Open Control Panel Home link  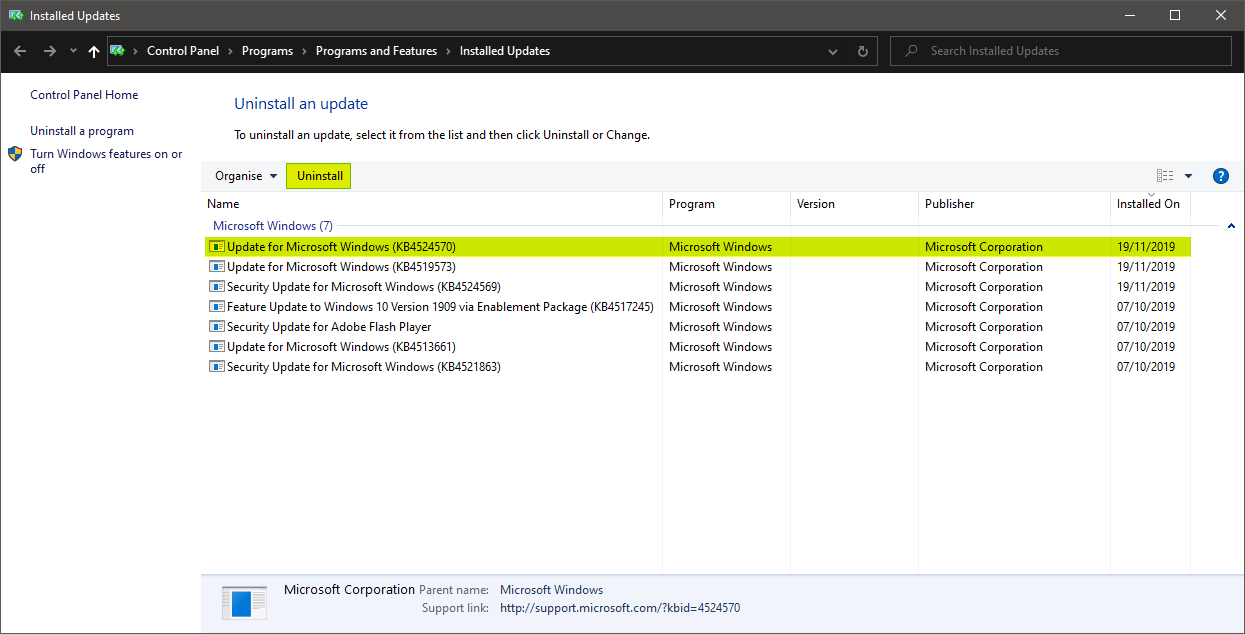(84, 95)
